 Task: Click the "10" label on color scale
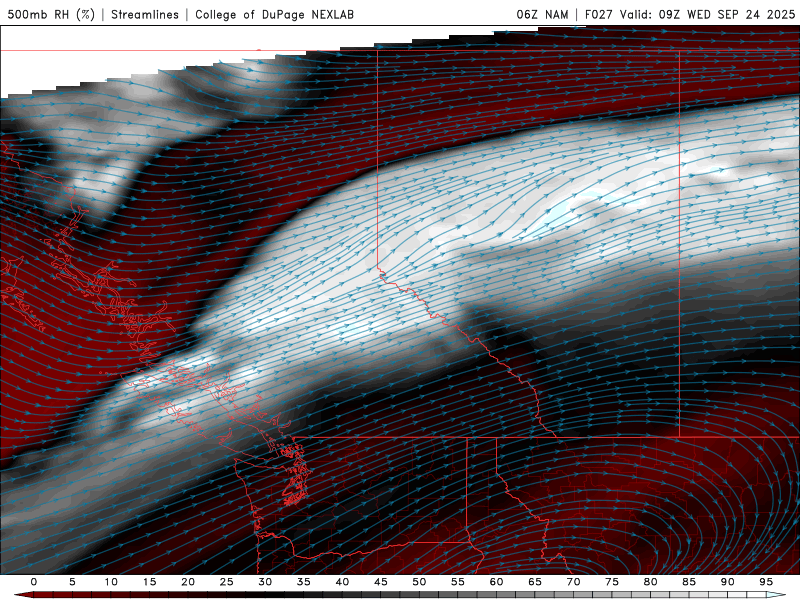coord(111,582)
